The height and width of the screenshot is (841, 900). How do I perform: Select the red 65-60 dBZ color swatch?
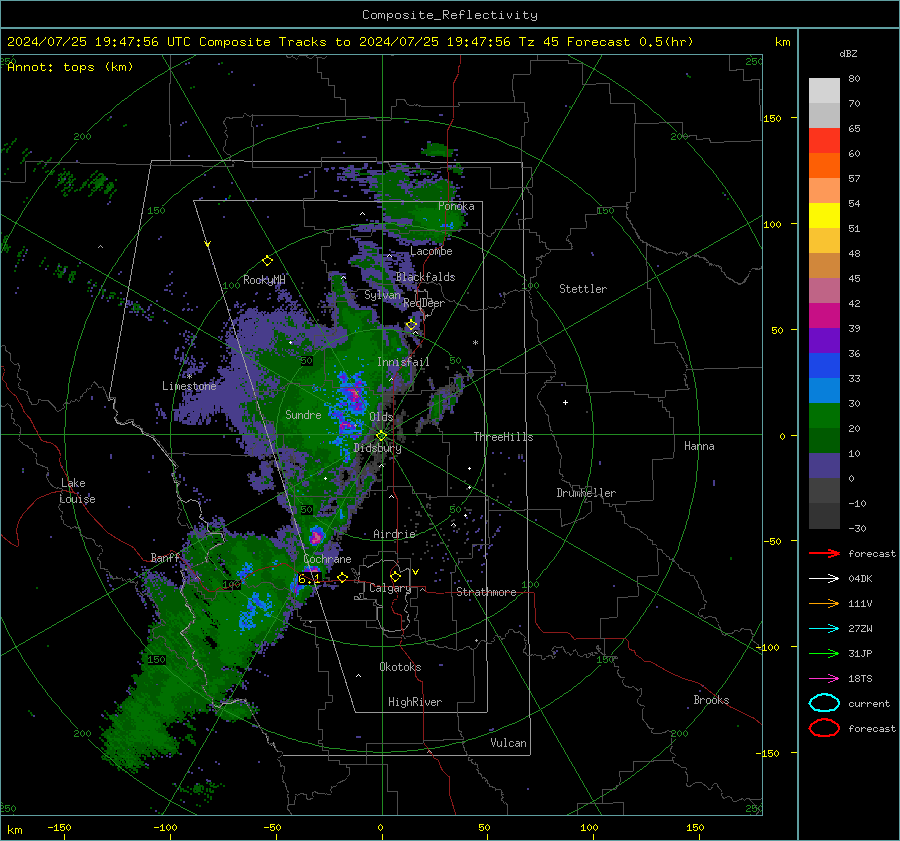pyautogui.click(x=824, y=140)
